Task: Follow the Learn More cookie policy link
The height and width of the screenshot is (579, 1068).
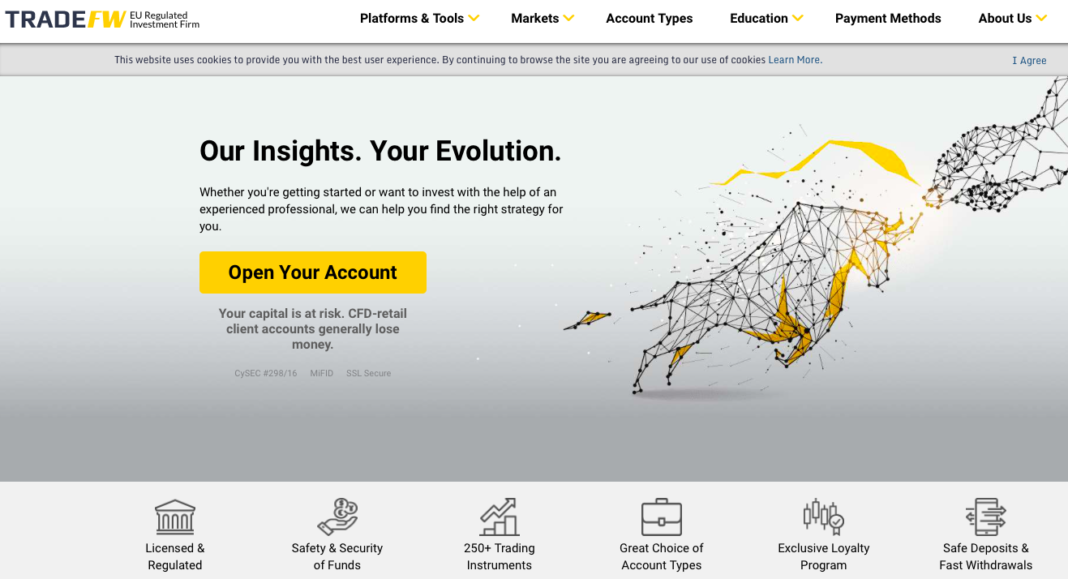Action: [795, 60]
